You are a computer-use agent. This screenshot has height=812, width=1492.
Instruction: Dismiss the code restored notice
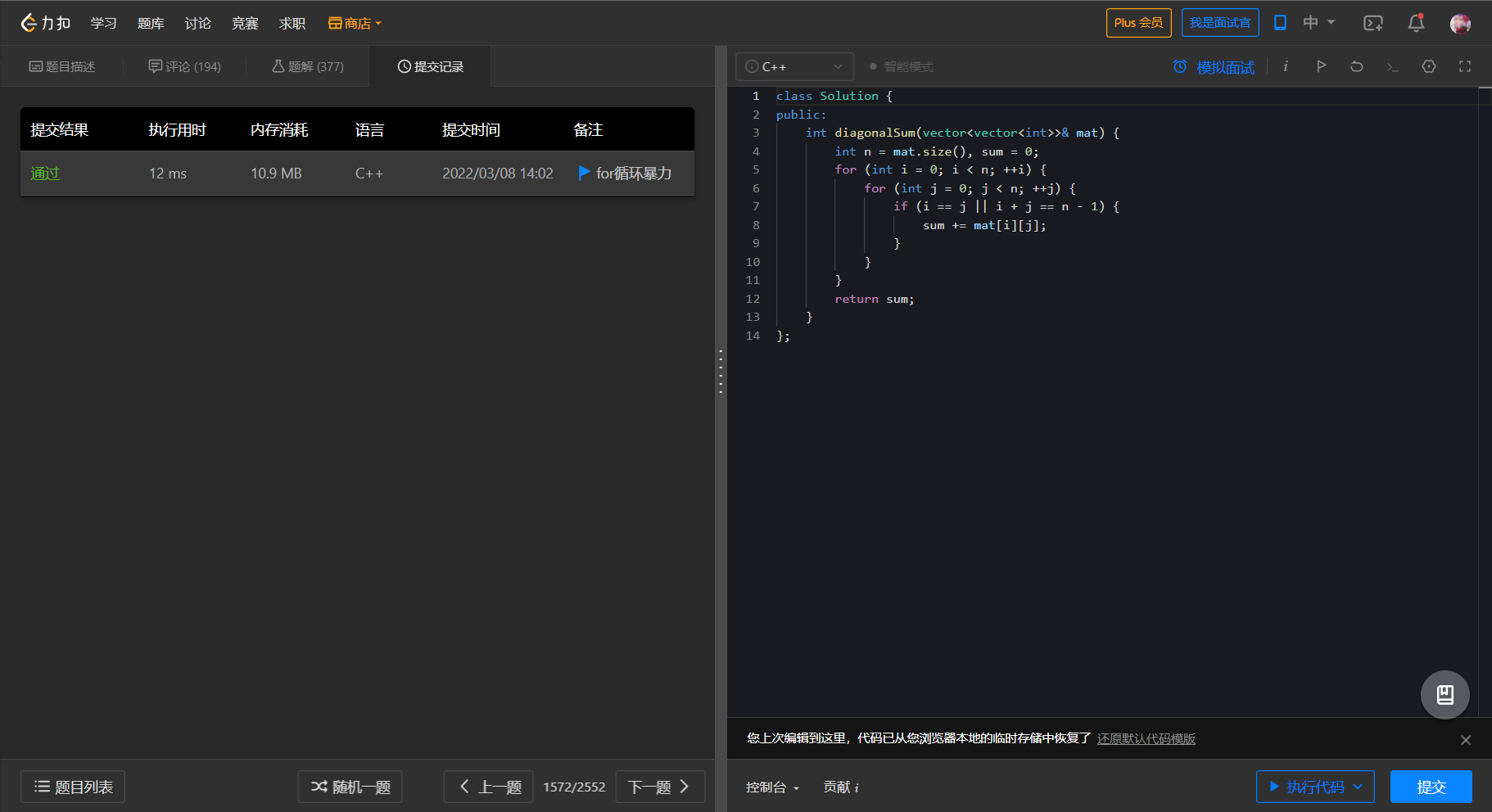pyautogui.click(x=1465, y=740)
